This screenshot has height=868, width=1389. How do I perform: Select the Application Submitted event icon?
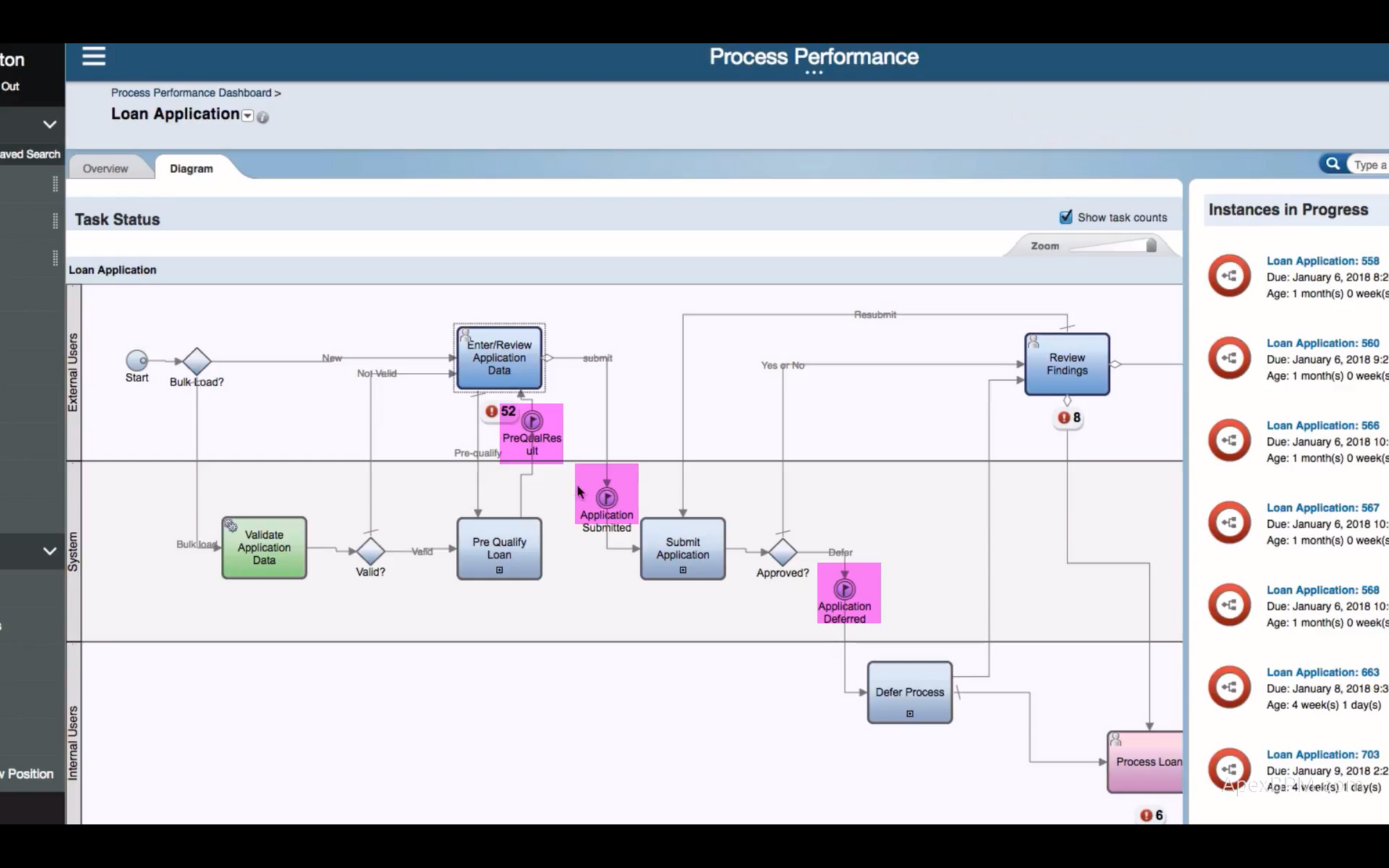coord(606,497)
